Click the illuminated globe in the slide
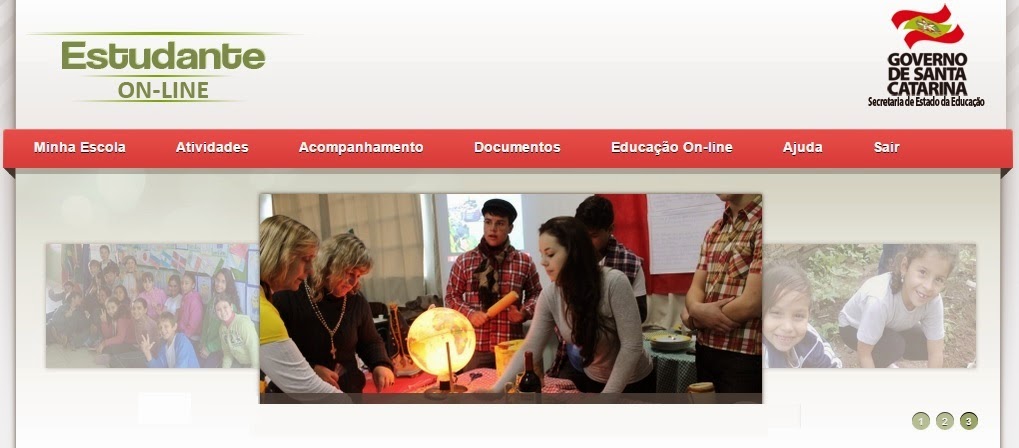 441,341
